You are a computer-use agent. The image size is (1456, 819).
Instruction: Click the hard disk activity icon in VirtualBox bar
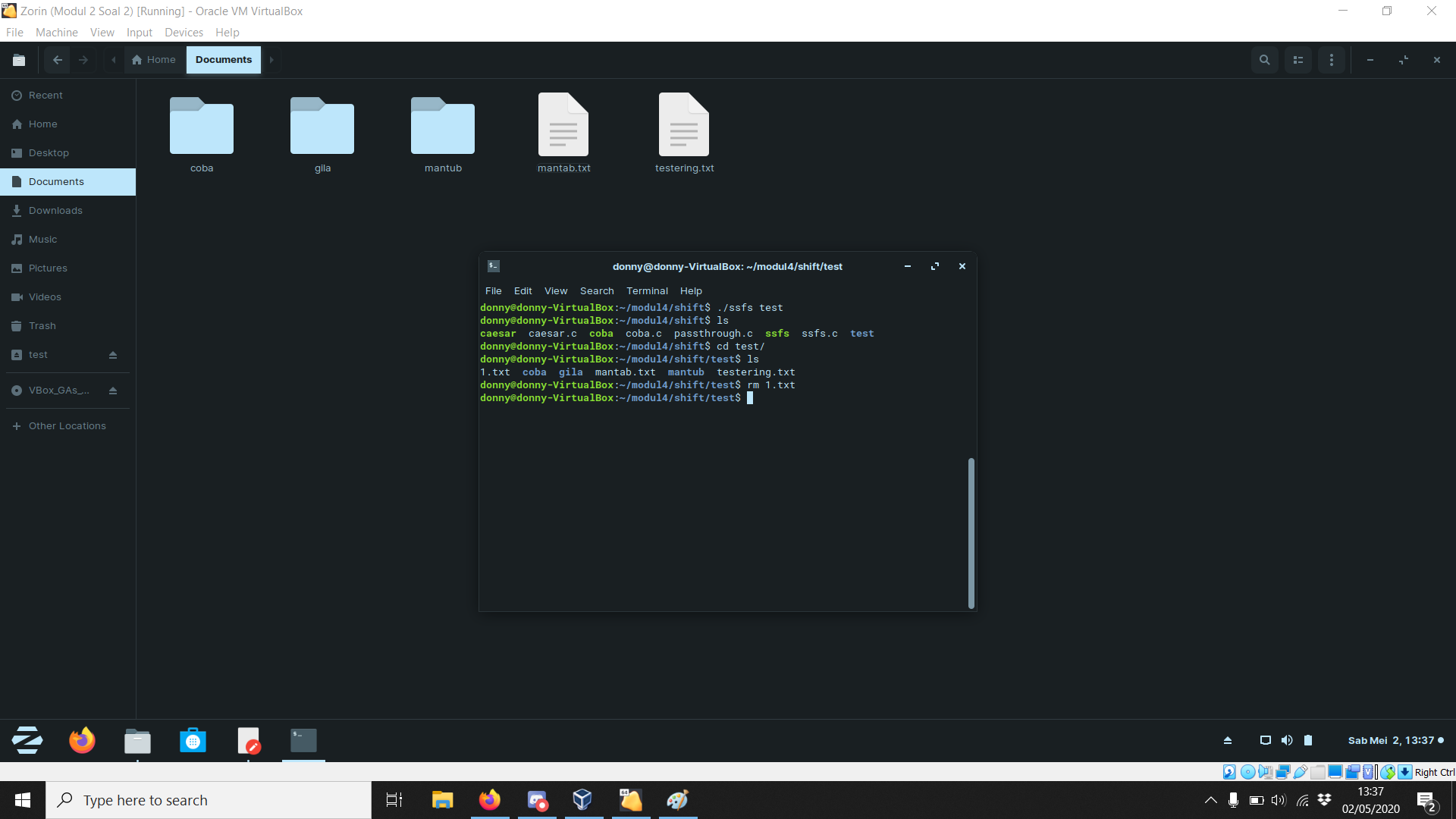[1228, 771]
